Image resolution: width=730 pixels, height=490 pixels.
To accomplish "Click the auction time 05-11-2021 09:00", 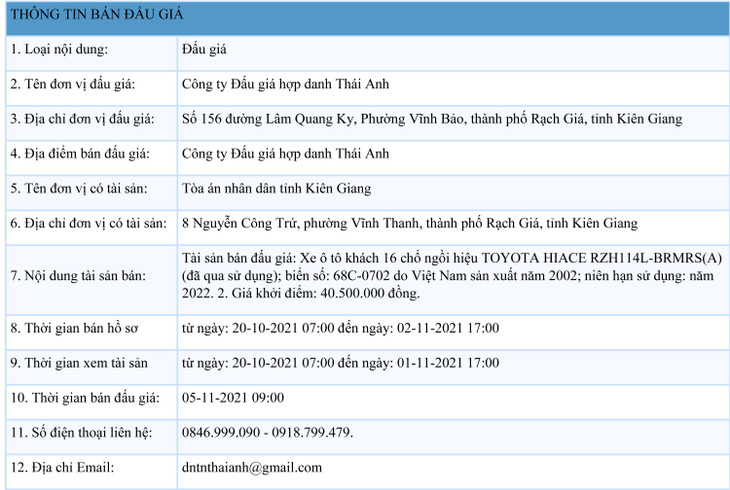I will 233,398.
